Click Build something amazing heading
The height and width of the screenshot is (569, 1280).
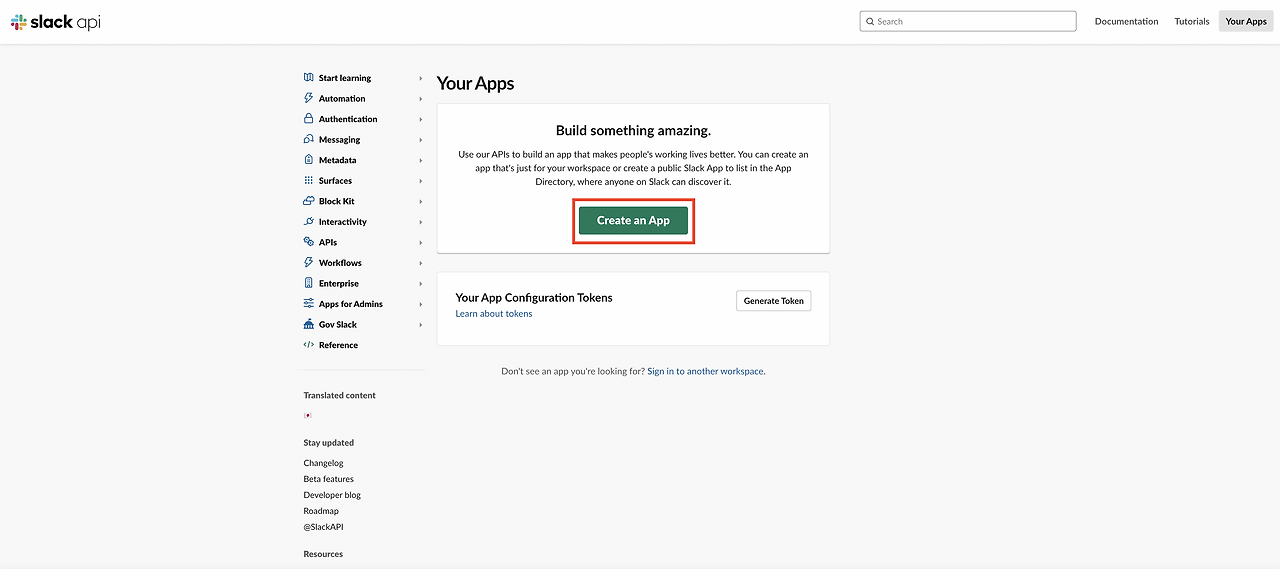point(633,130)
